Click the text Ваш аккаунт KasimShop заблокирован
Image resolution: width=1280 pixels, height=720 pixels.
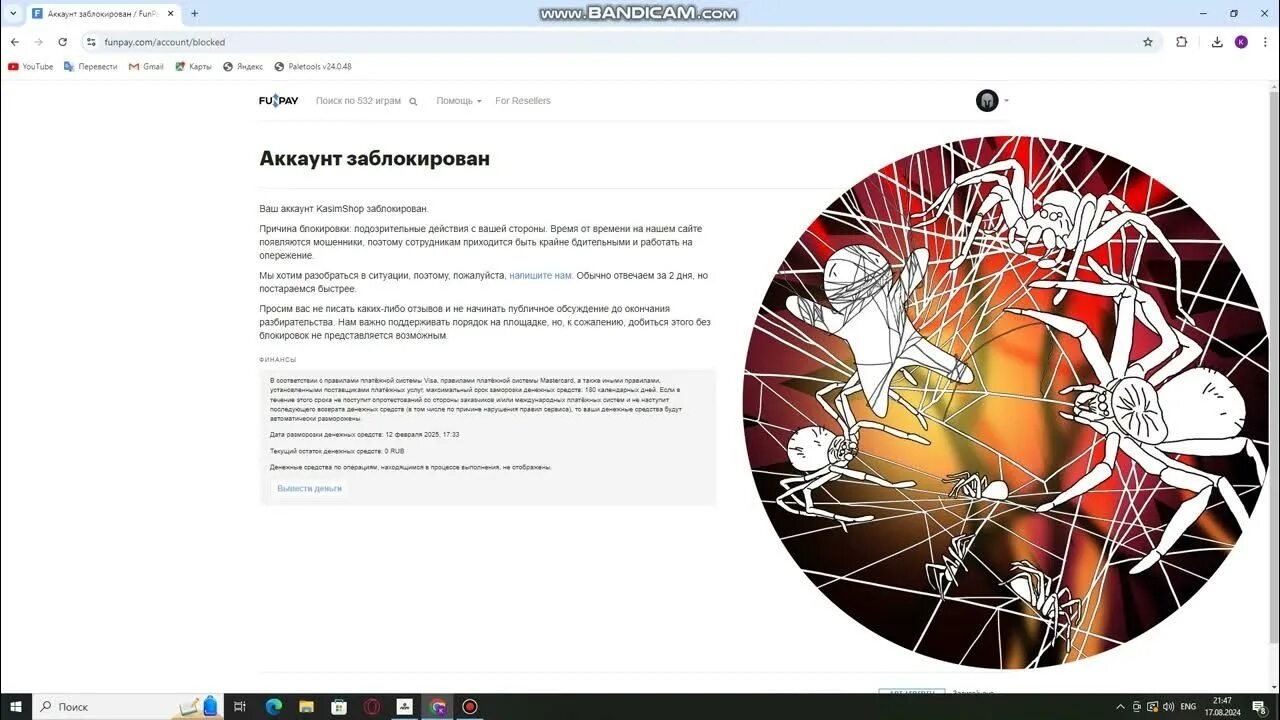tap(344, 209)
